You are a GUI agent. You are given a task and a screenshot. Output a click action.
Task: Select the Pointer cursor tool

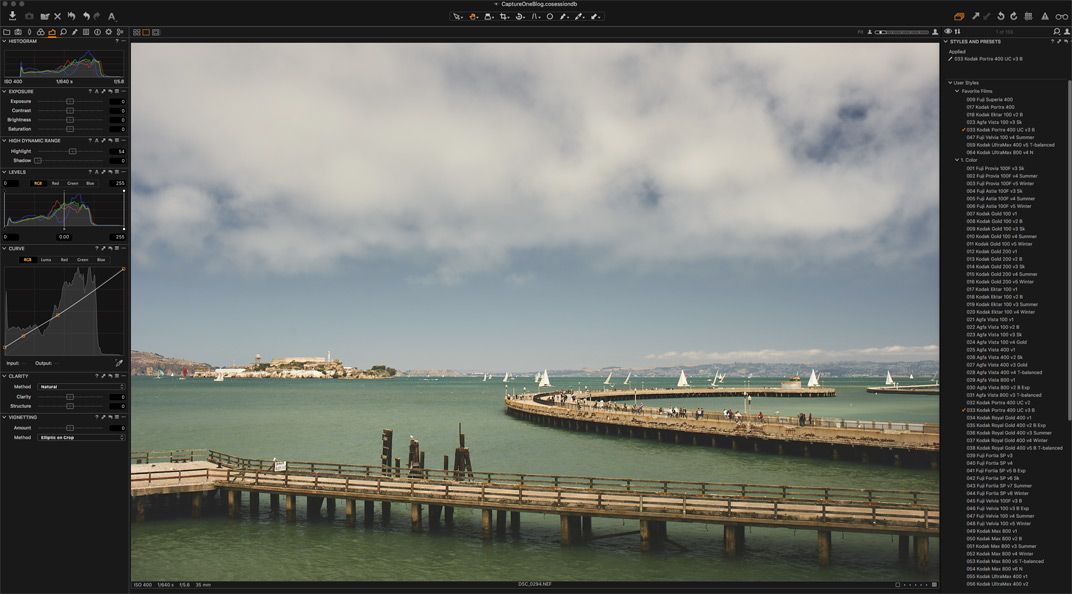[457, 16]
